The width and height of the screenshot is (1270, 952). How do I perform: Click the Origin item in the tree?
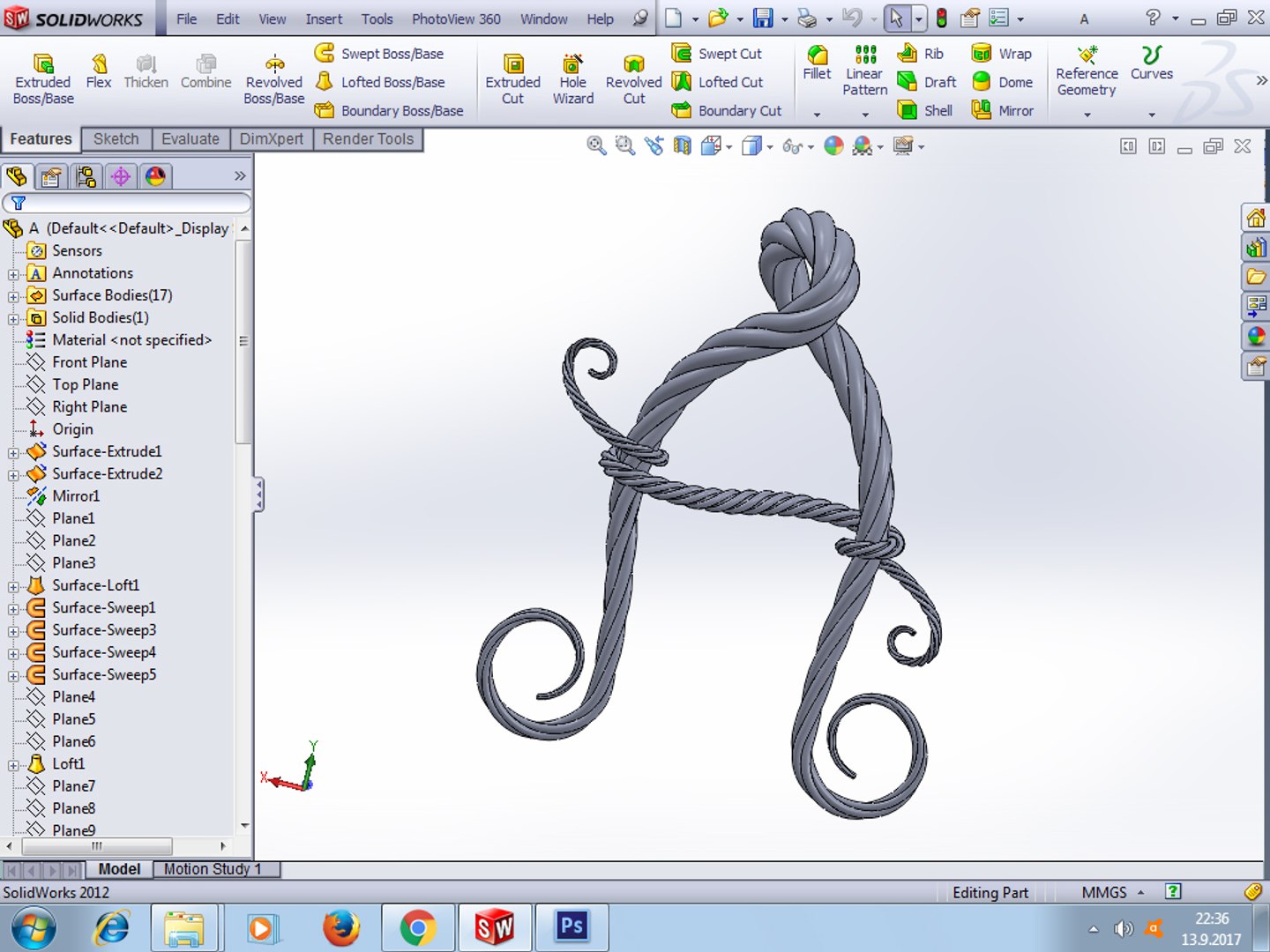pos(72,429)
